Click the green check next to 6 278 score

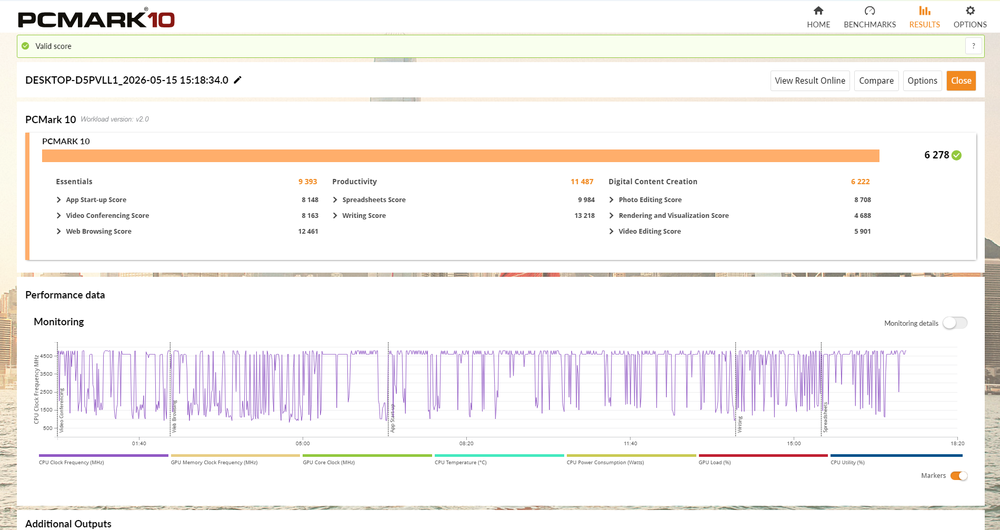tap(957, 155)
